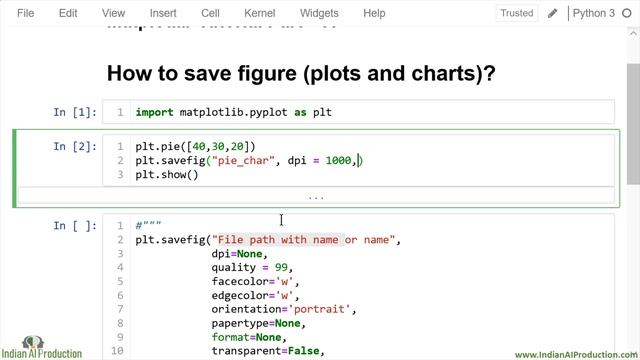The width and height of the screenshot is (640, 360).
Task: Open the Kernel menu
Action: [x=260, y=13]
